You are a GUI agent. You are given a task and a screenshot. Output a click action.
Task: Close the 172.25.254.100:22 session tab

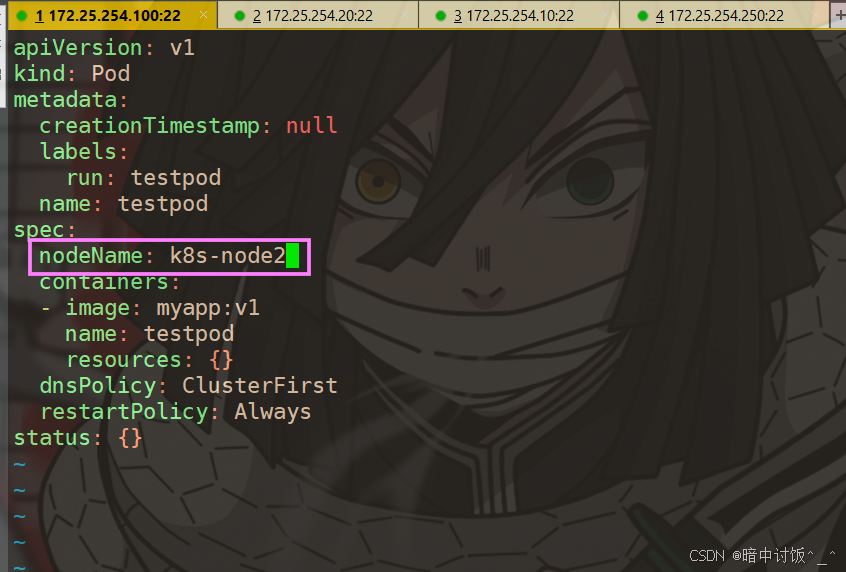tap(203, 15)
